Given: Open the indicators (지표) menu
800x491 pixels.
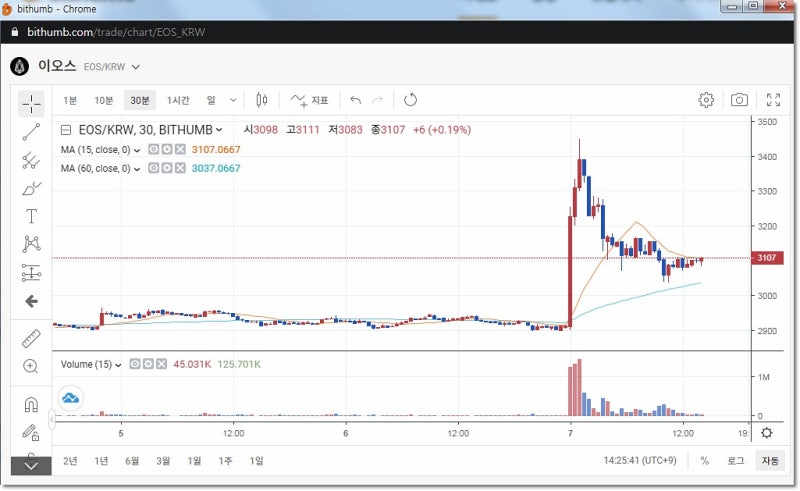Looking at the screenshot, I should pyautogui.click(x=309, y=100).
